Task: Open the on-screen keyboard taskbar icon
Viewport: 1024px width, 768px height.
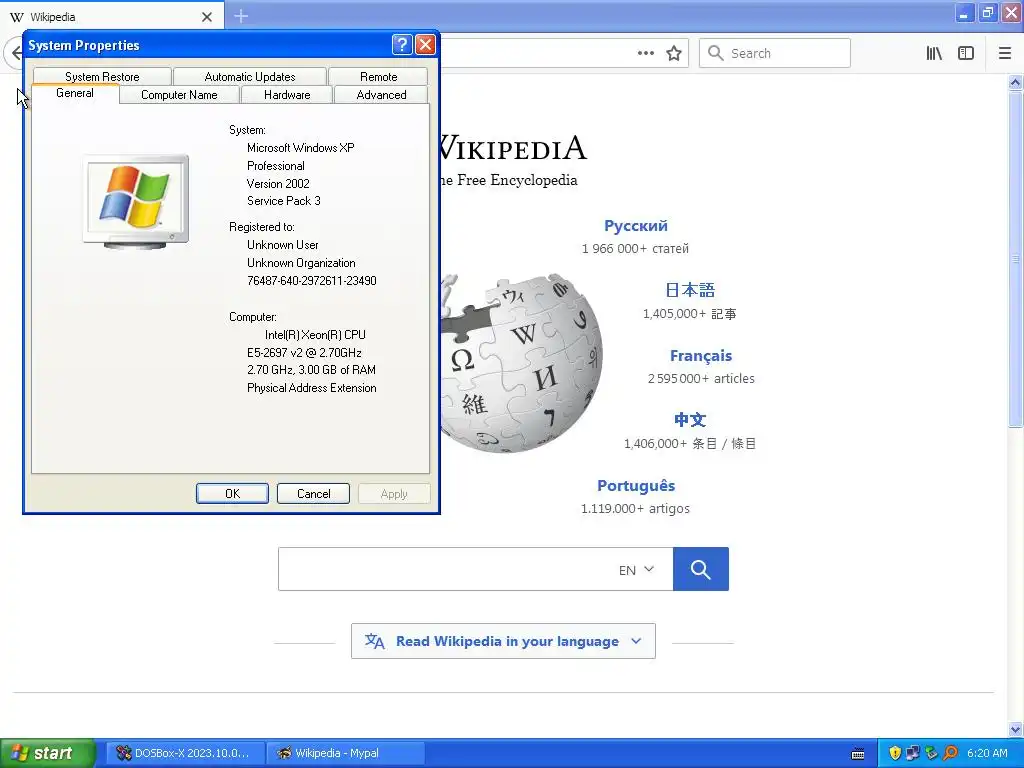Action: coord(858,754)
